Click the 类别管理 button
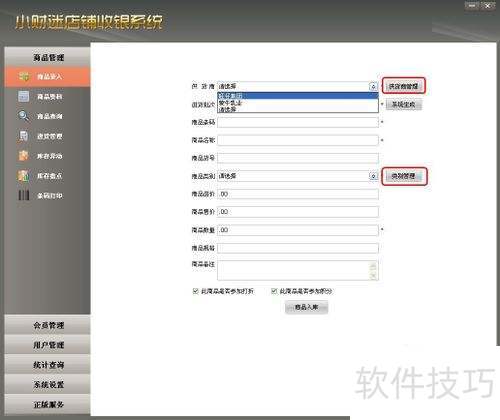This screenshot has height=420, width=500. click(x=404, y=176)
